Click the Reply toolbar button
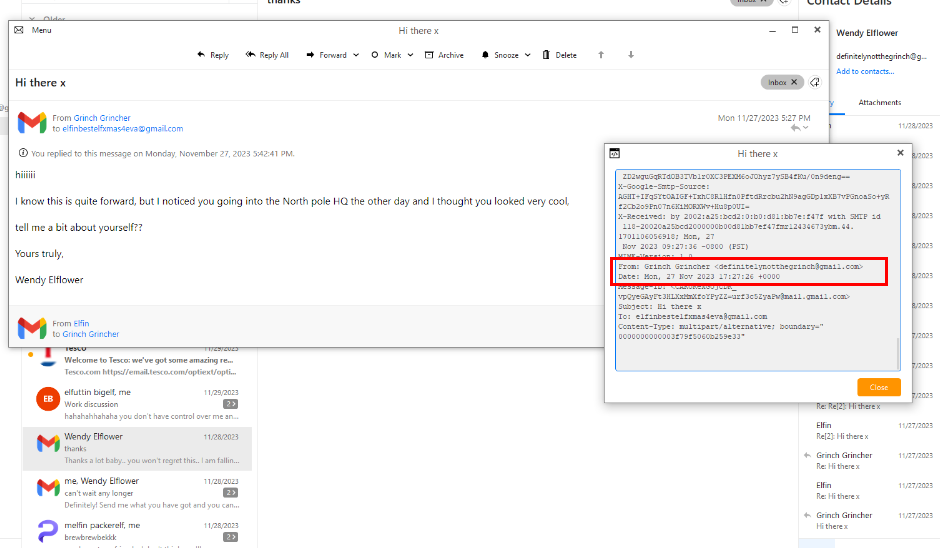Screen dimensions: 940x548 tap(213, 55)
